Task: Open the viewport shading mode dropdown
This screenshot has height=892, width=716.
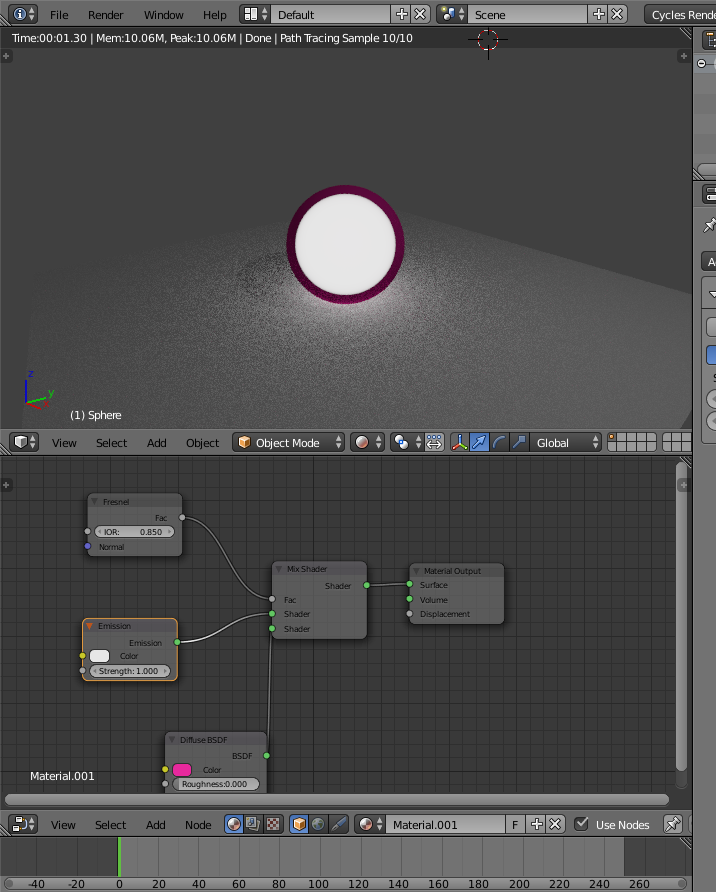Action: tap(365, 443)
